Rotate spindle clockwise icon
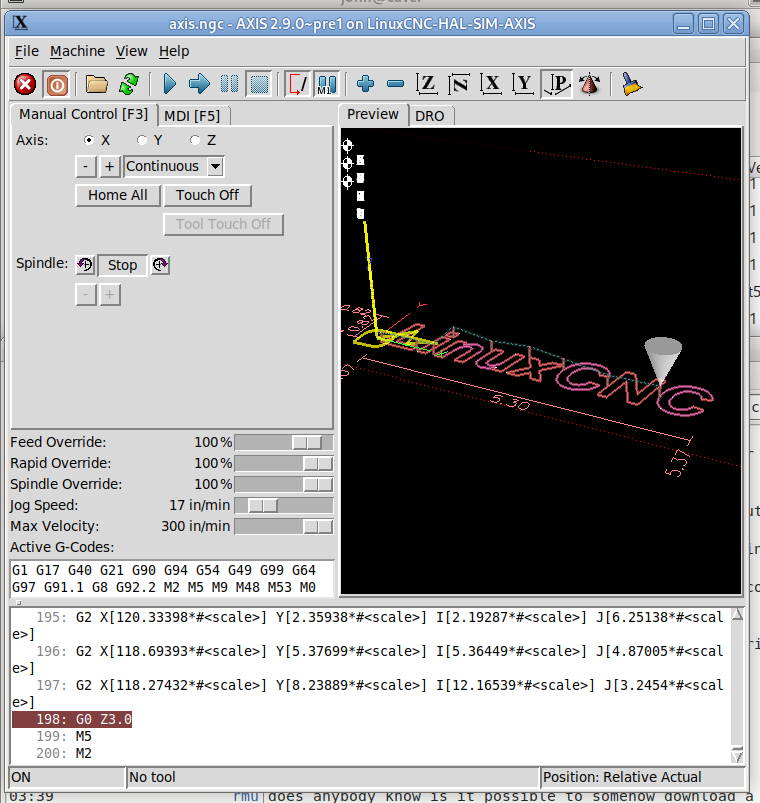Screen dimensions: 760x803 (160, 265)
